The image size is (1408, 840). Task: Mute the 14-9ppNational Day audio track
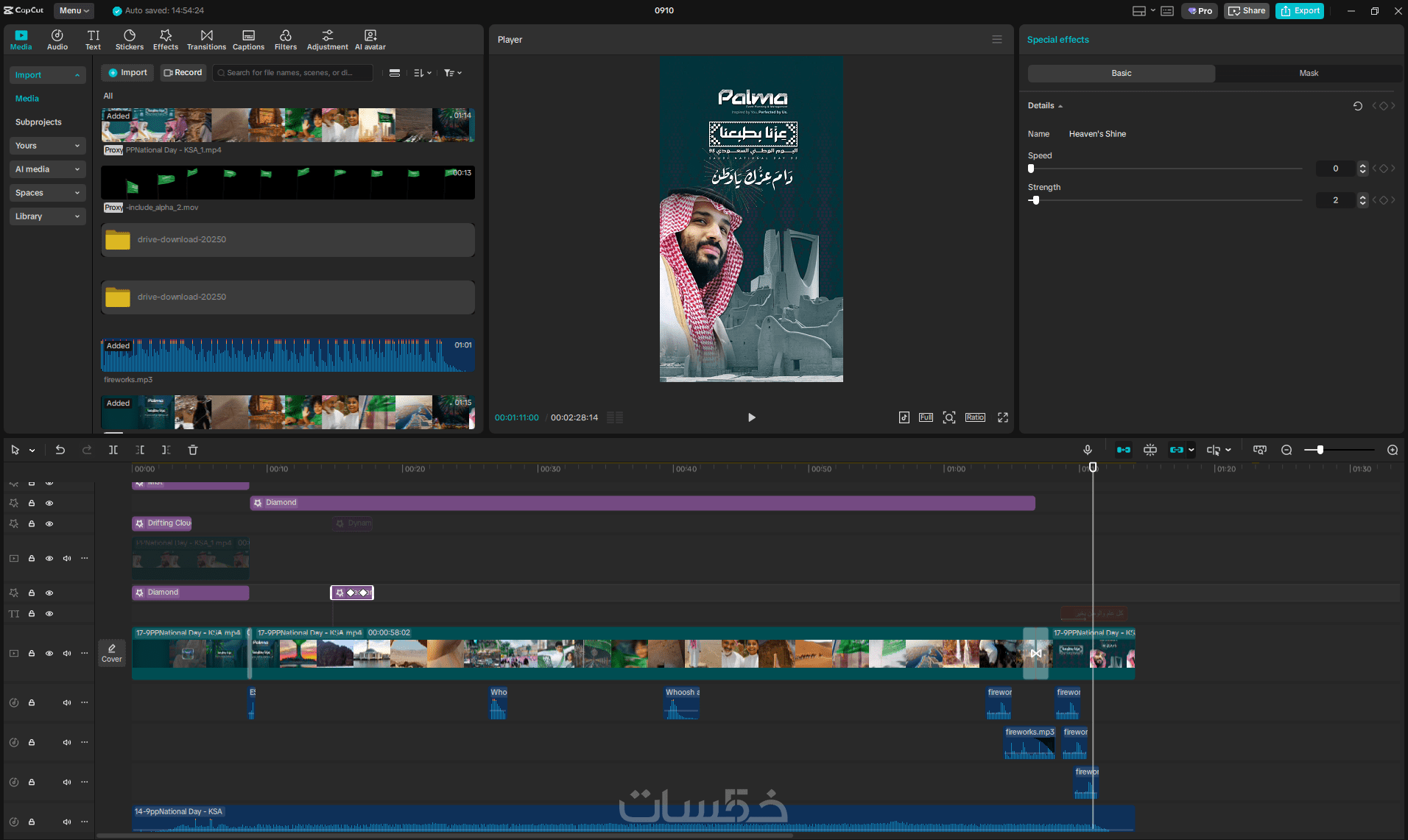click(x=67, y=822)
